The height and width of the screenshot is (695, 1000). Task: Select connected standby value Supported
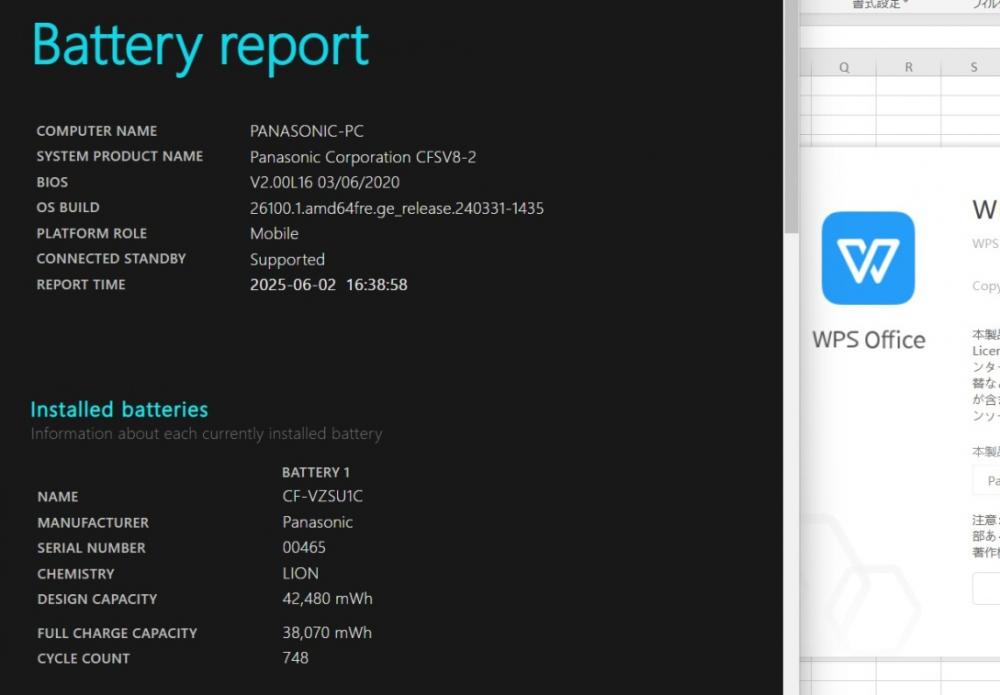[x=287, y=260]
